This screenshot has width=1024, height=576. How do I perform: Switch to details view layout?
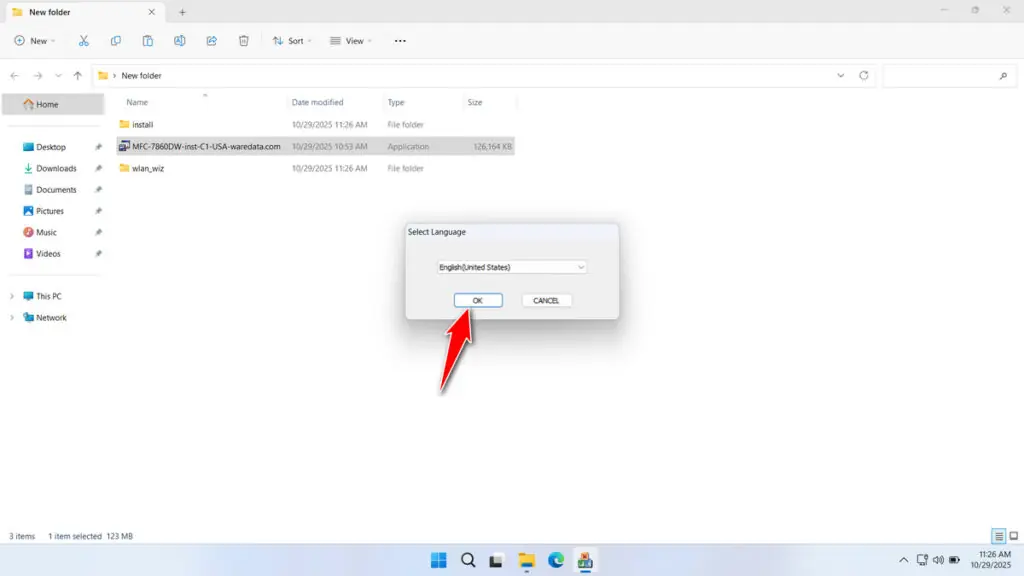(997, 536)
